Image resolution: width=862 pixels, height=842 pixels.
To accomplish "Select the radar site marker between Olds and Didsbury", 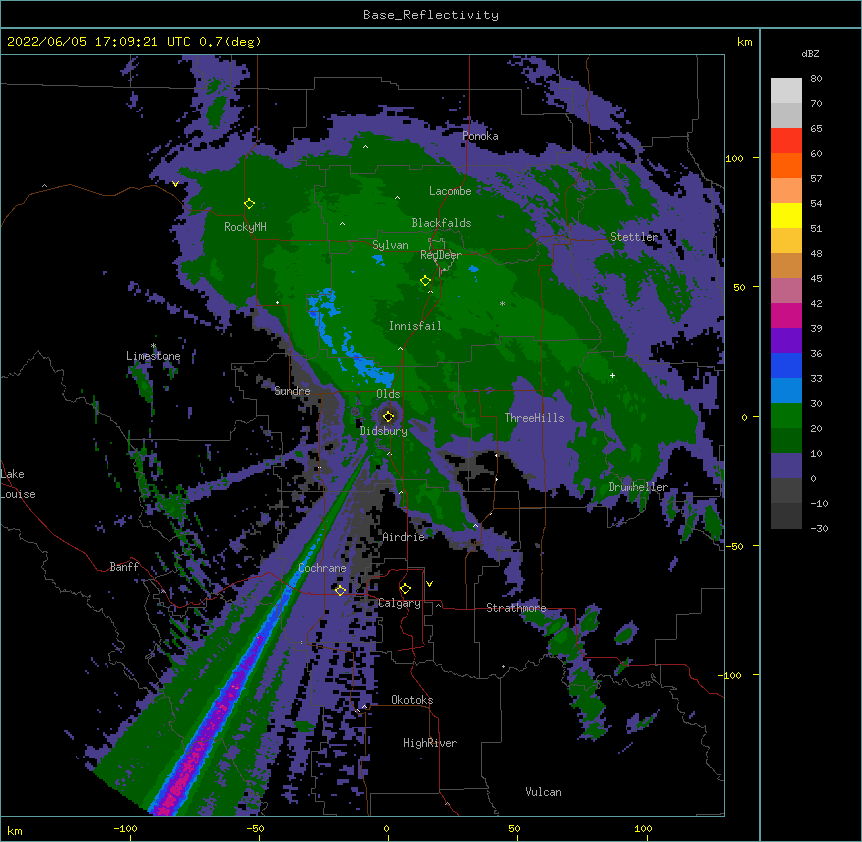I will [x=388, y=416].
